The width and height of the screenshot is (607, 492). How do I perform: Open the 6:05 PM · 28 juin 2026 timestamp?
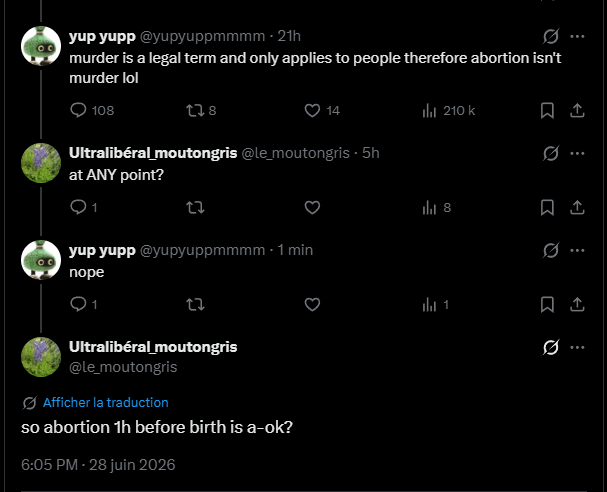[98, 465]
